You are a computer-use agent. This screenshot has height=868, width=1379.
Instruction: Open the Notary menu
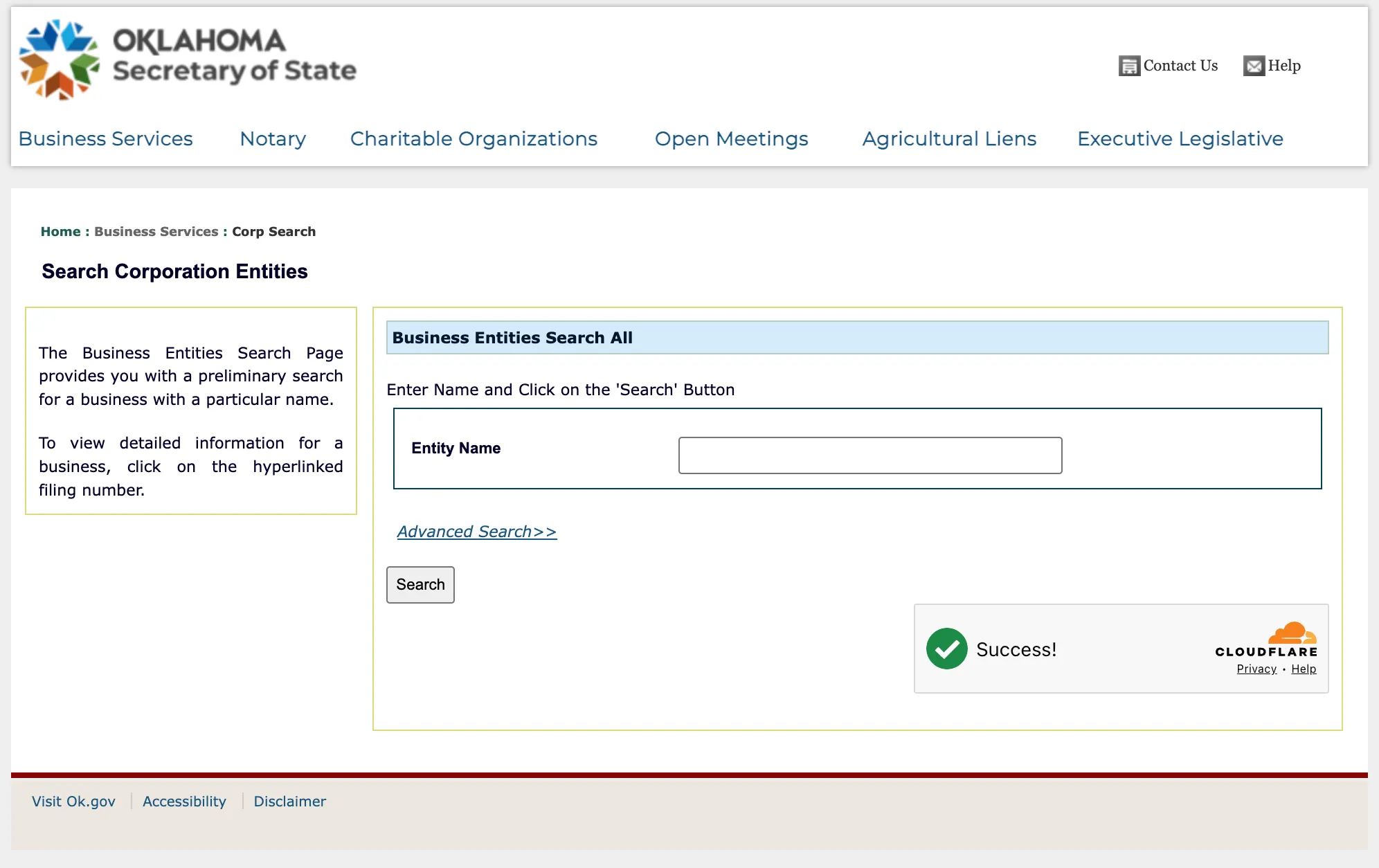pos(273,138)
